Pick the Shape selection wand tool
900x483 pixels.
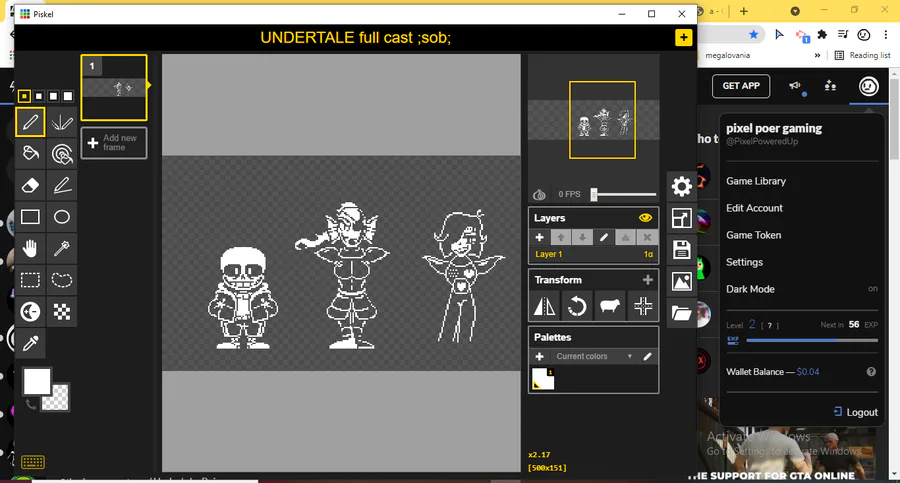(x=62, y=248)
